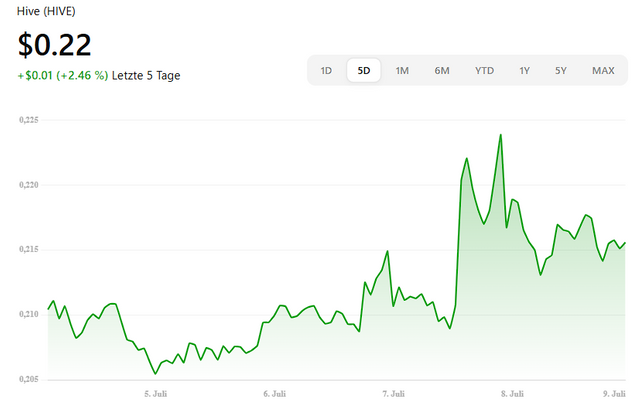Screen dimensions: 640x401
Task: Click the '5. Juli' date label
Action: tap(156, 394)
